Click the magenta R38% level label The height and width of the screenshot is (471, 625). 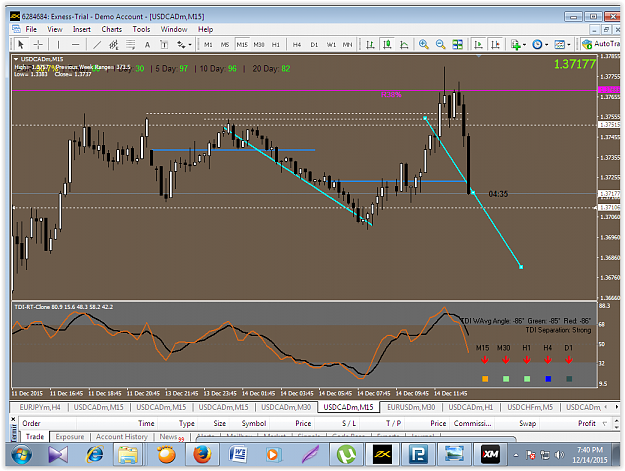[391, 94]
